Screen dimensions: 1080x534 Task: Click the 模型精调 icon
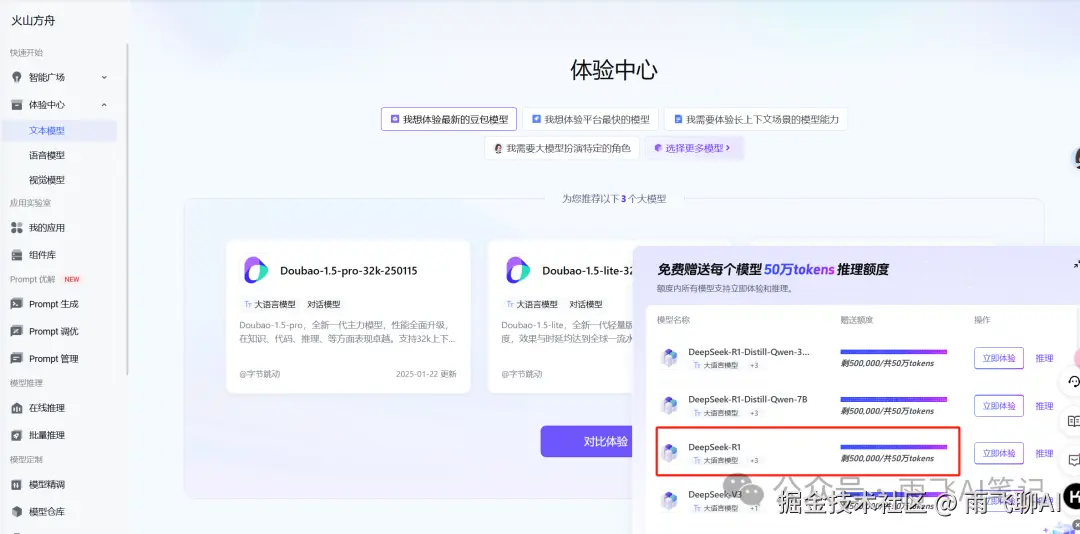[x=17, y=484]
